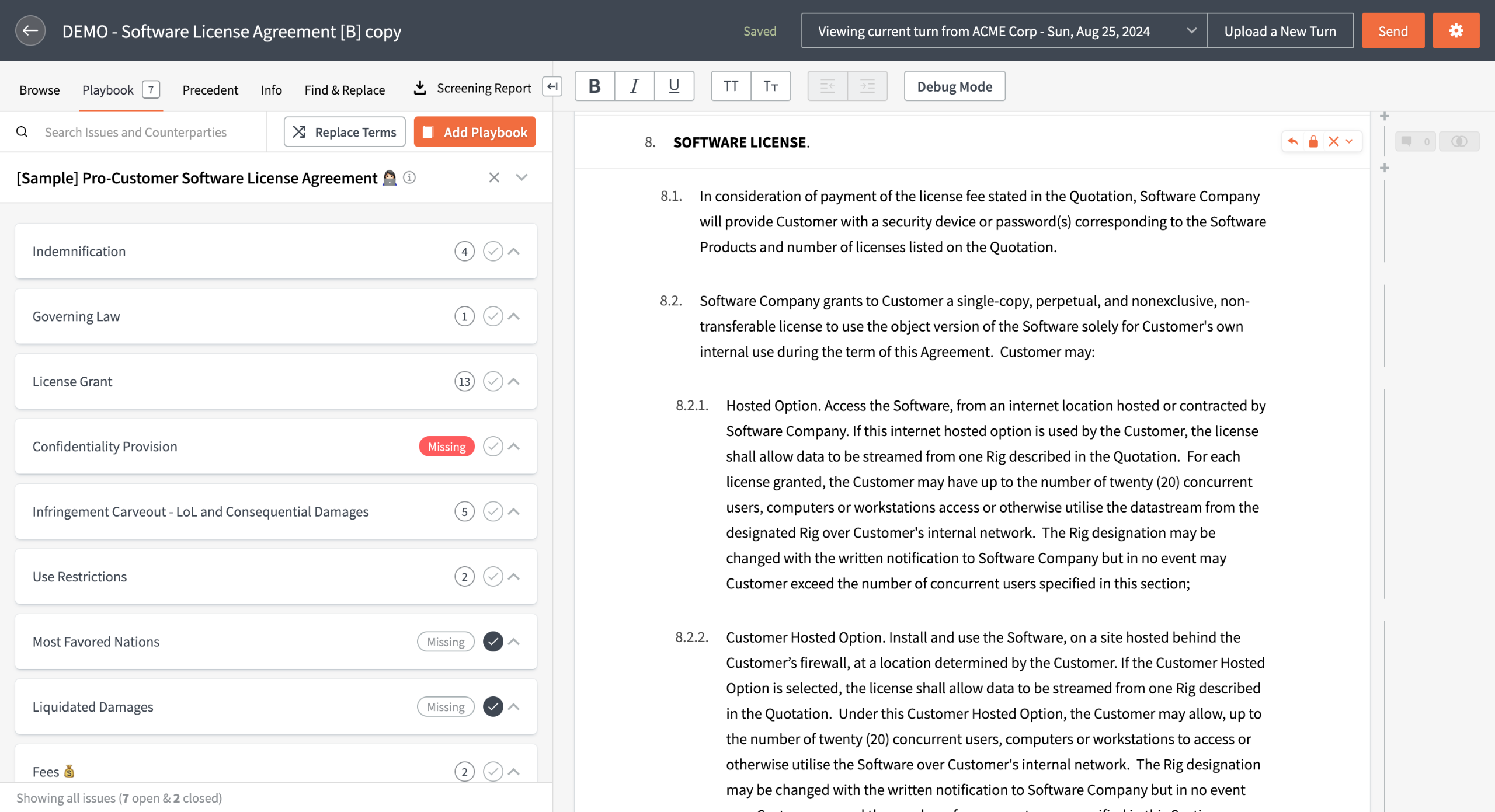
Task: Expand the playbook chevron near title
Action: point(521,177)
